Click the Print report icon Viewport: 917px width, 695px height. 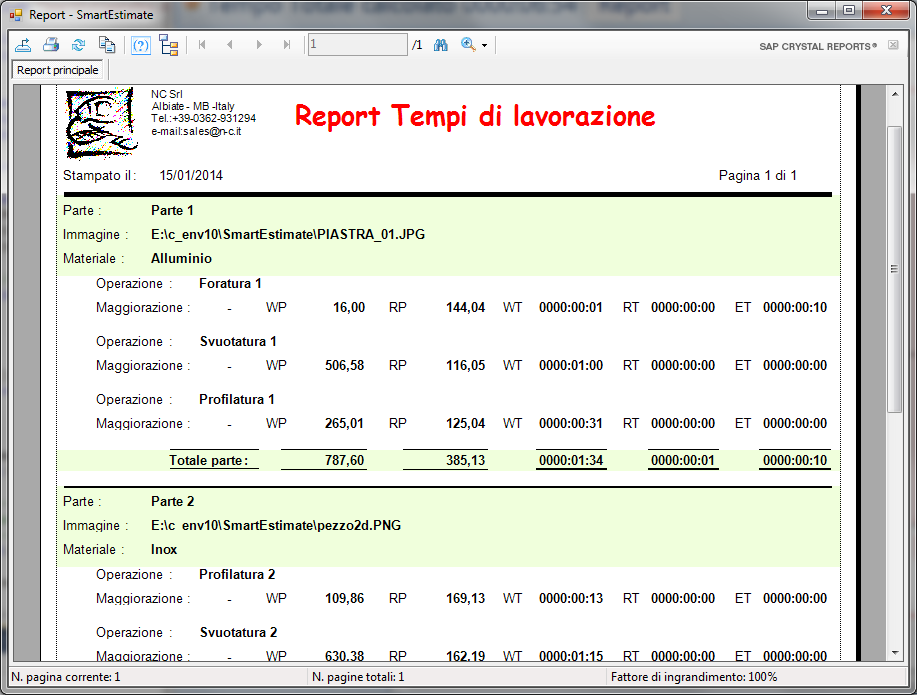tap(51, 44)
